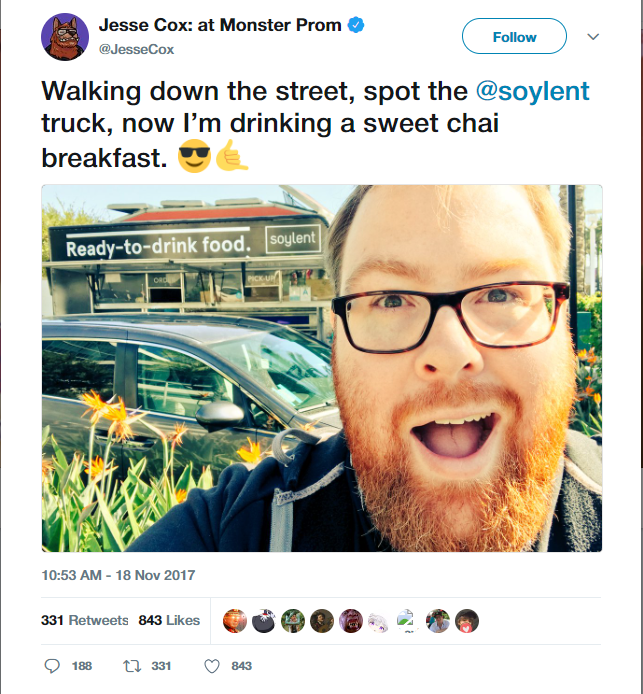
Task: Like the tweet with the heart icon
Action: click(x=211, y=666)
